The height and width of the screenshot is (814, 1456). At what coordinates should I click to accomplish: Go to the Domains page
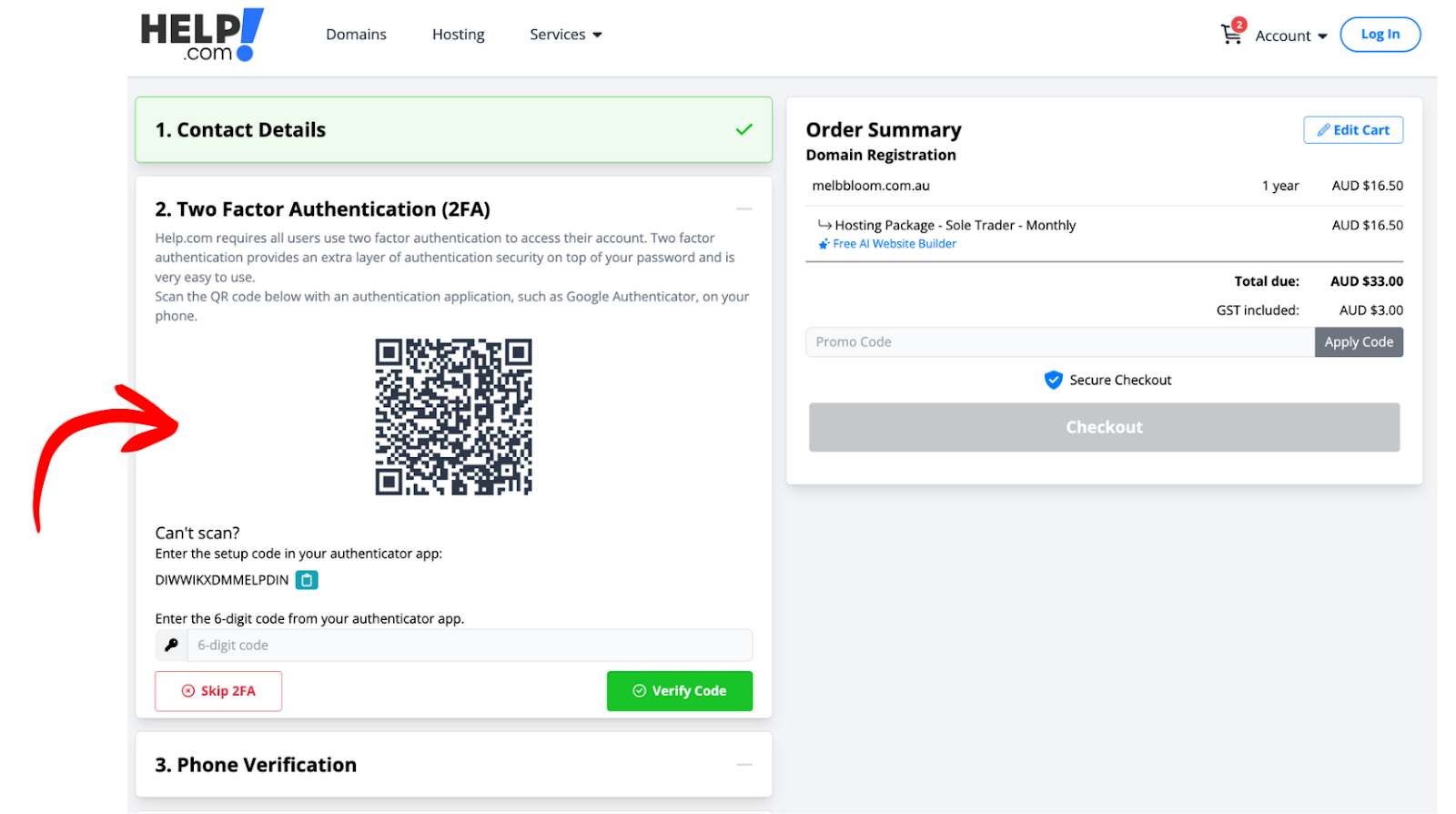click(x=356, y=35)
